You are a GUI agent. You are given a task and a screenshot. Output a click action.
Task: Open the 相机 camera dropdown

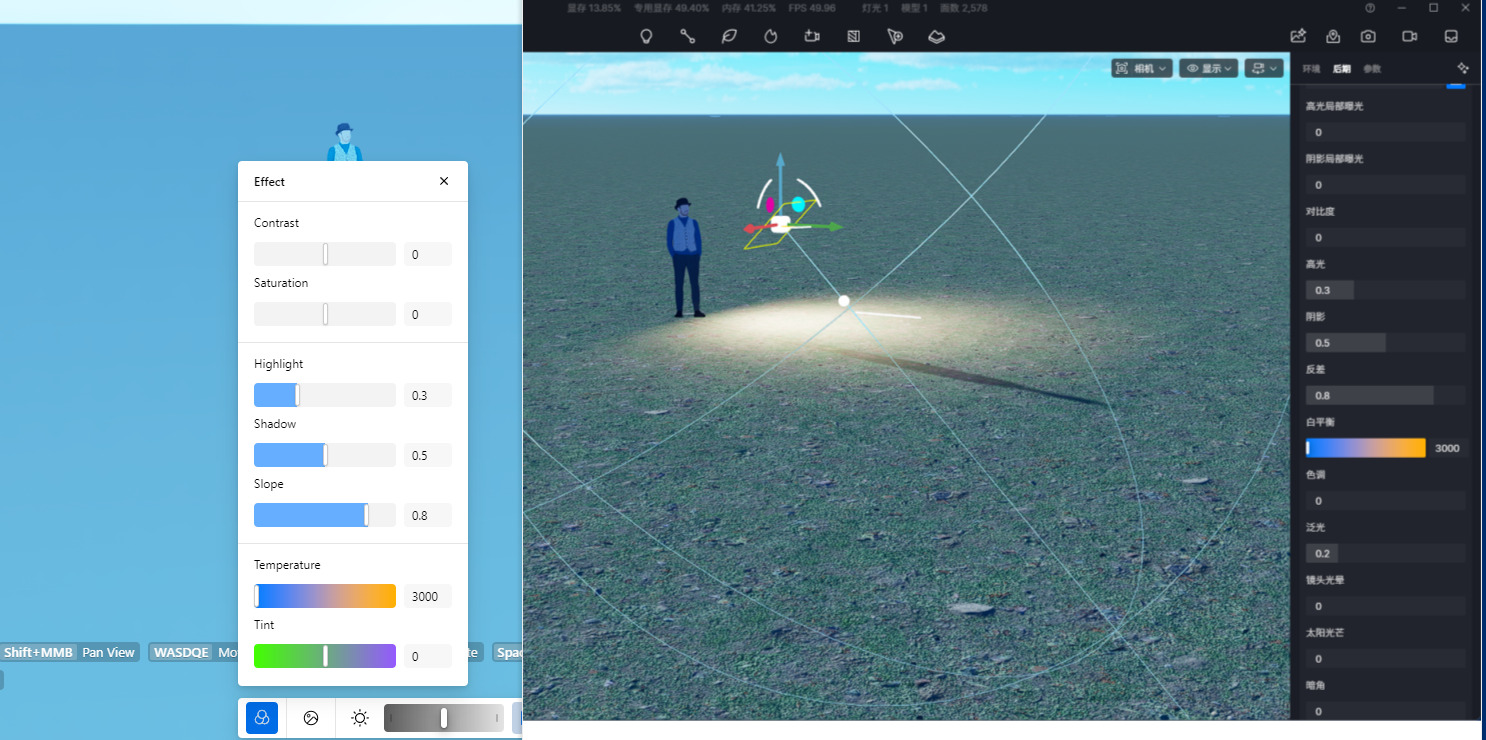(x=1142, y=68)
